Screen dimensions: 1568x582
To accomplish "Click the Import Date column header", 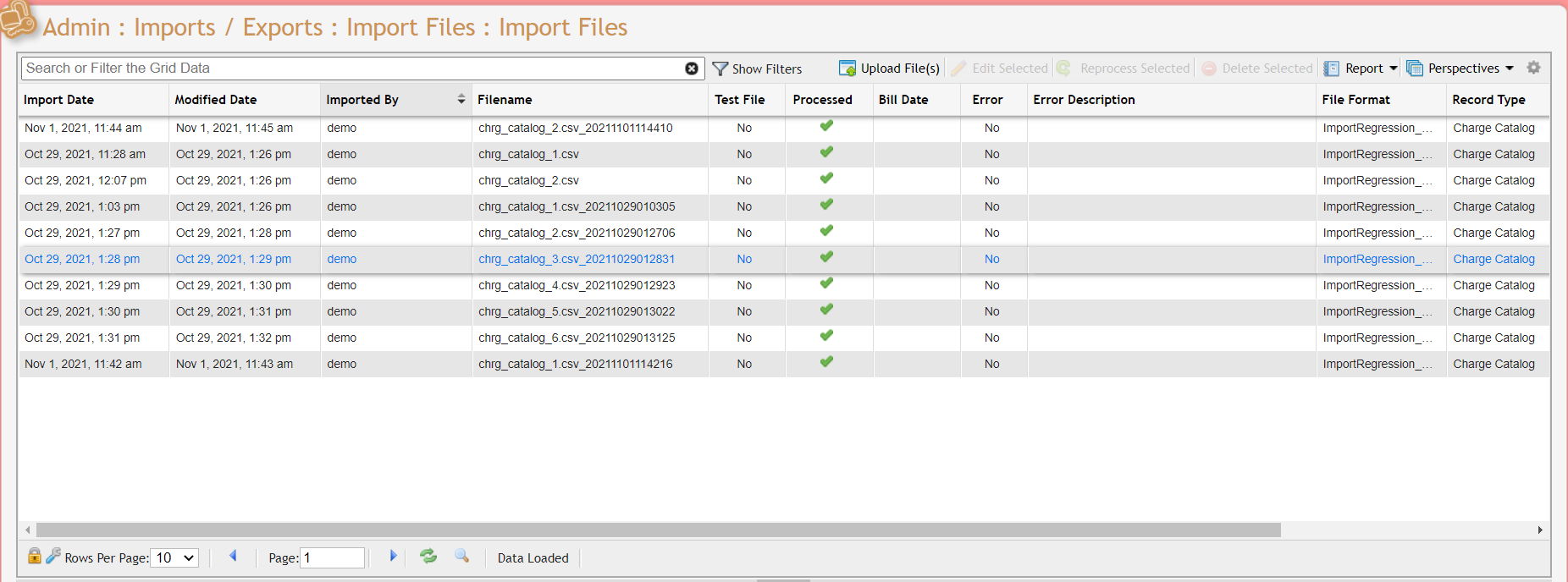I will click(58, 100).
